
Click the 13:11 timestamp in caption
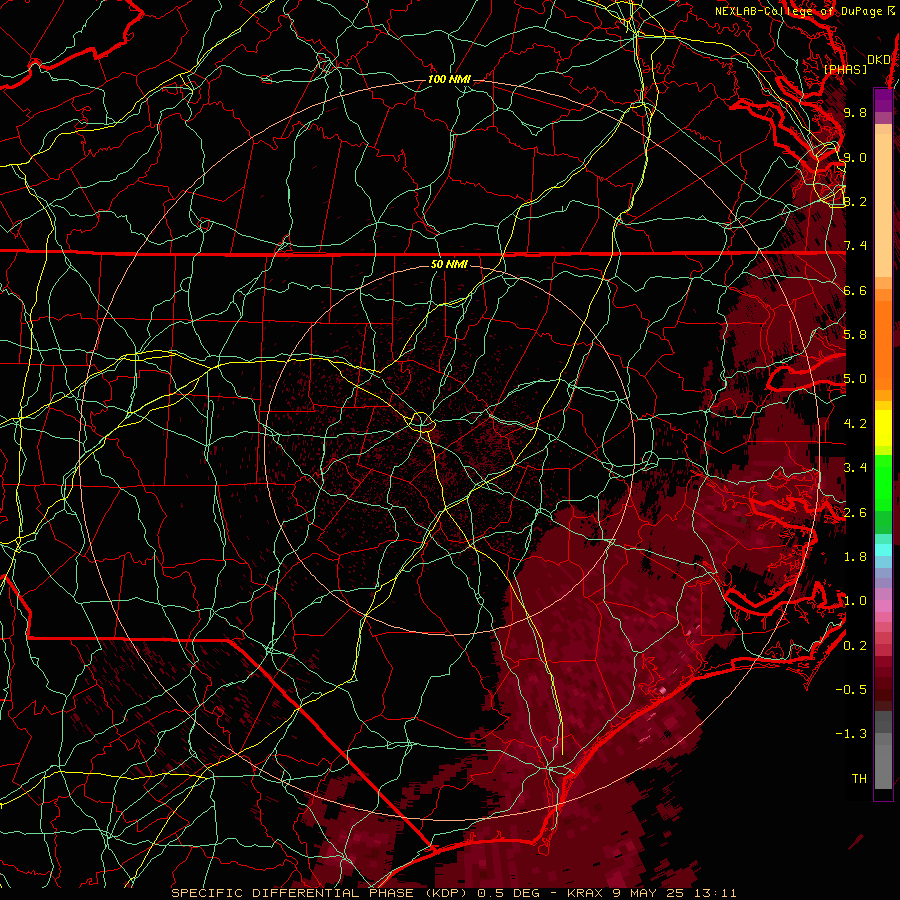click(716, 893)
